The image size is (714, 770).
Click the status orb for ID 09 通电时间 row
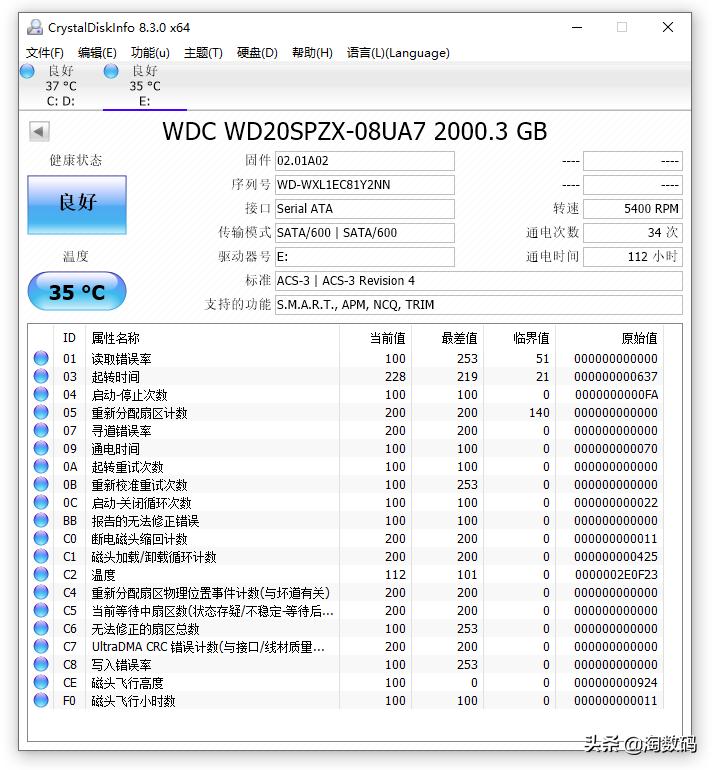[41, 448]
